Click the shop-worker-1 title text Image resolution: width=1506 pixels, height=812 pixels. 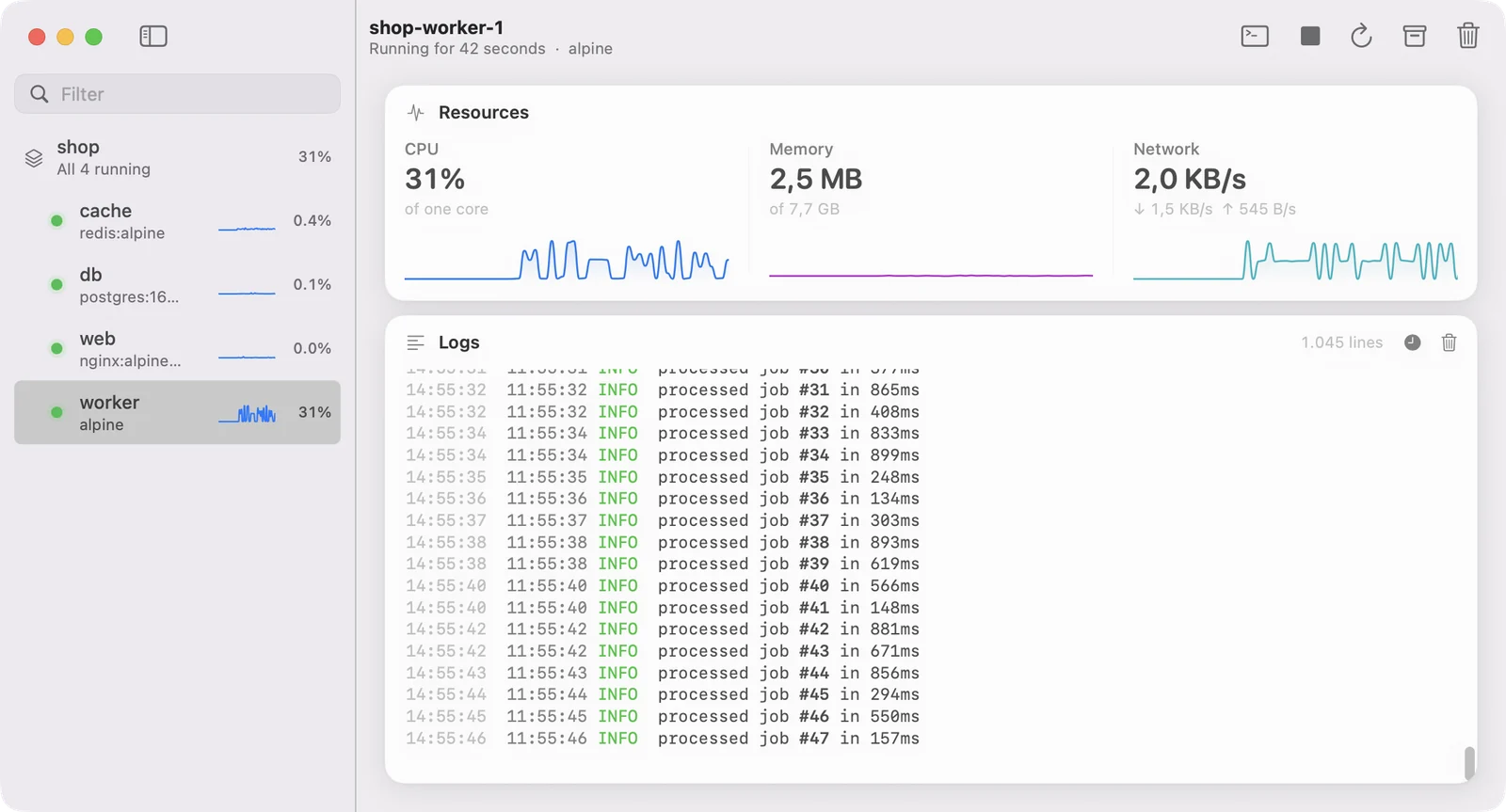437,27
